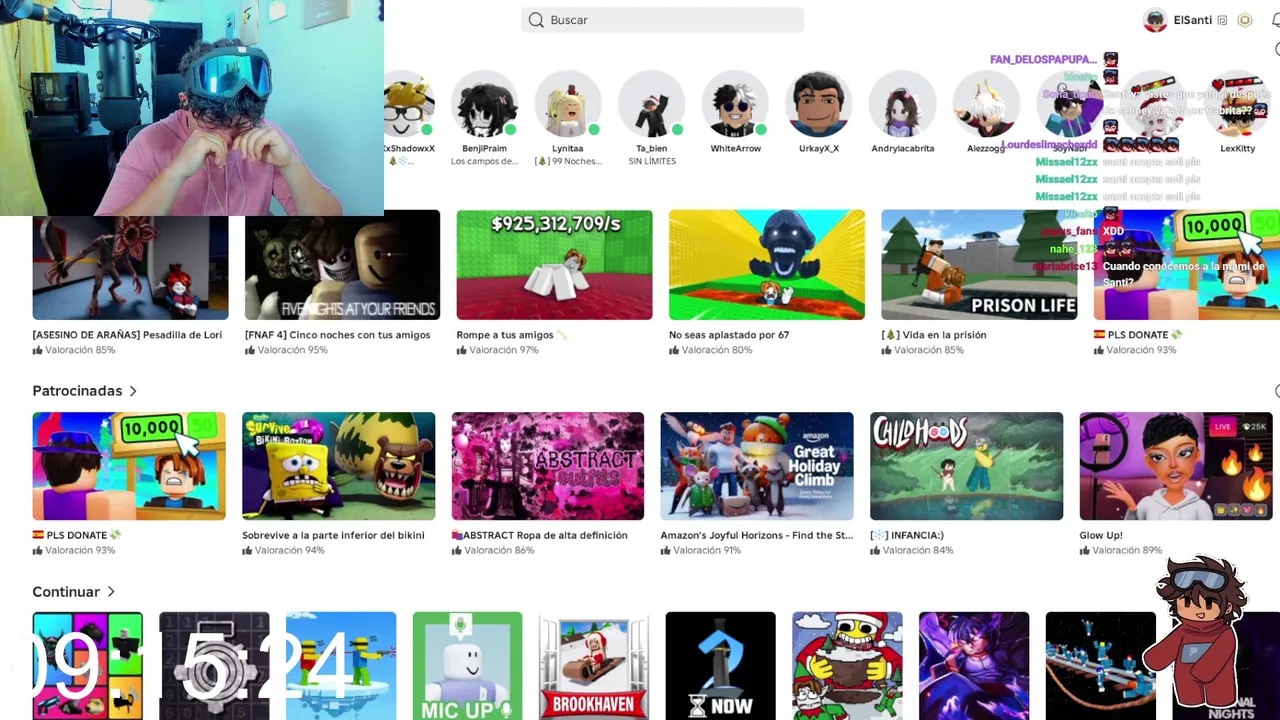
Task: Open the hourglass NOW game in Continuar
Action: [x=720, y=666]
